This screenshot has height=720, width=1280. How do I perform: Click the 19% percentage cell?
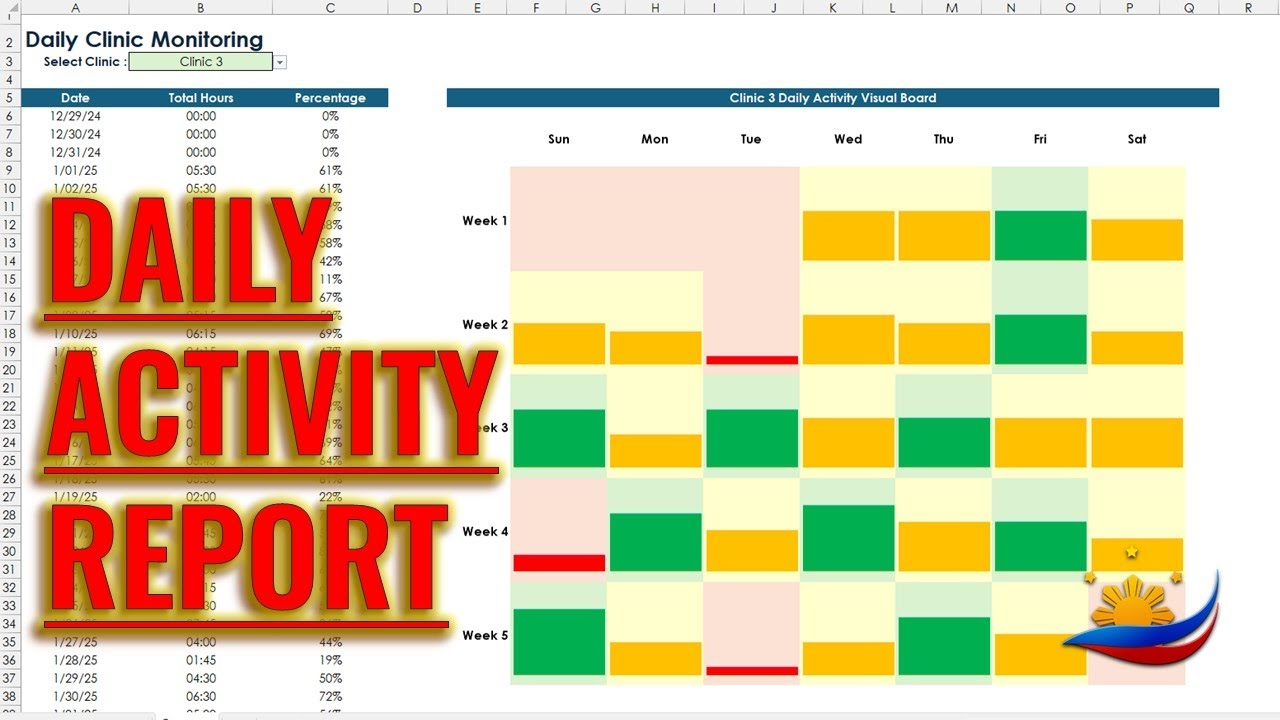pyautogui.click(x=330, y=660)
